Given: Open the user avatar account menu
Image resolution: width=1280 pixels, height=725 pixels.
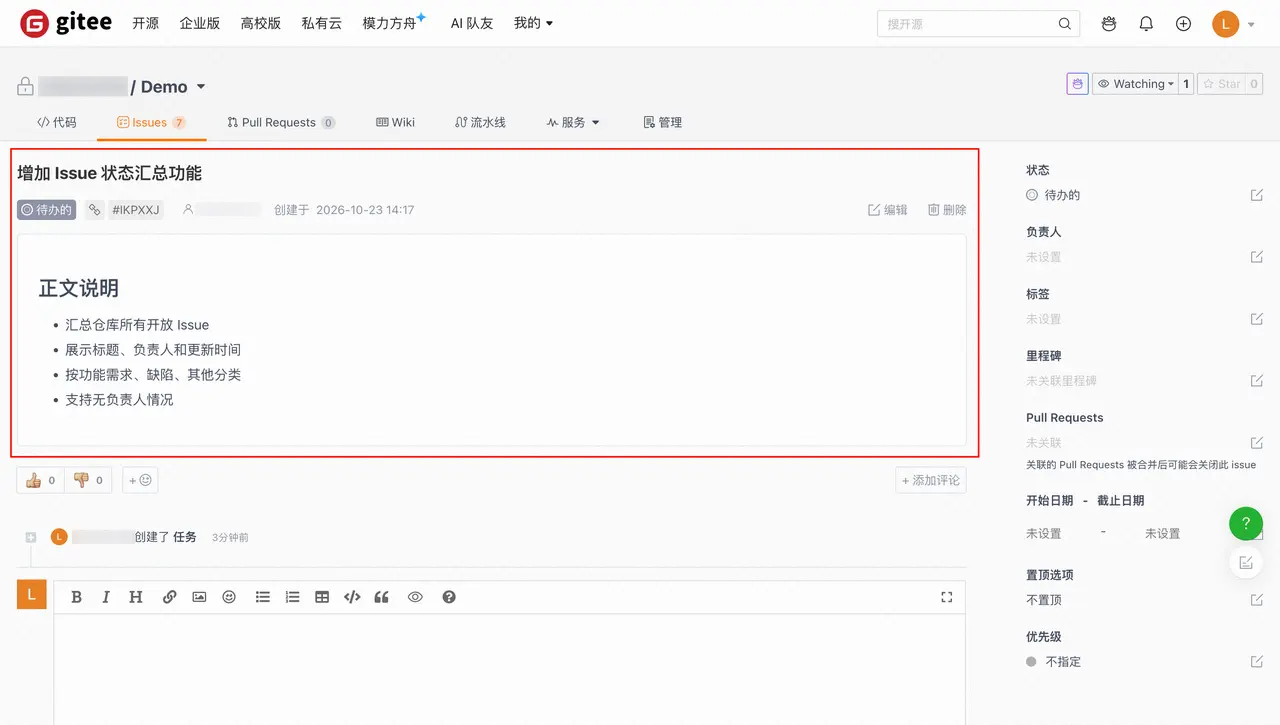Looking at the screenshot, I should [1233, 24].
